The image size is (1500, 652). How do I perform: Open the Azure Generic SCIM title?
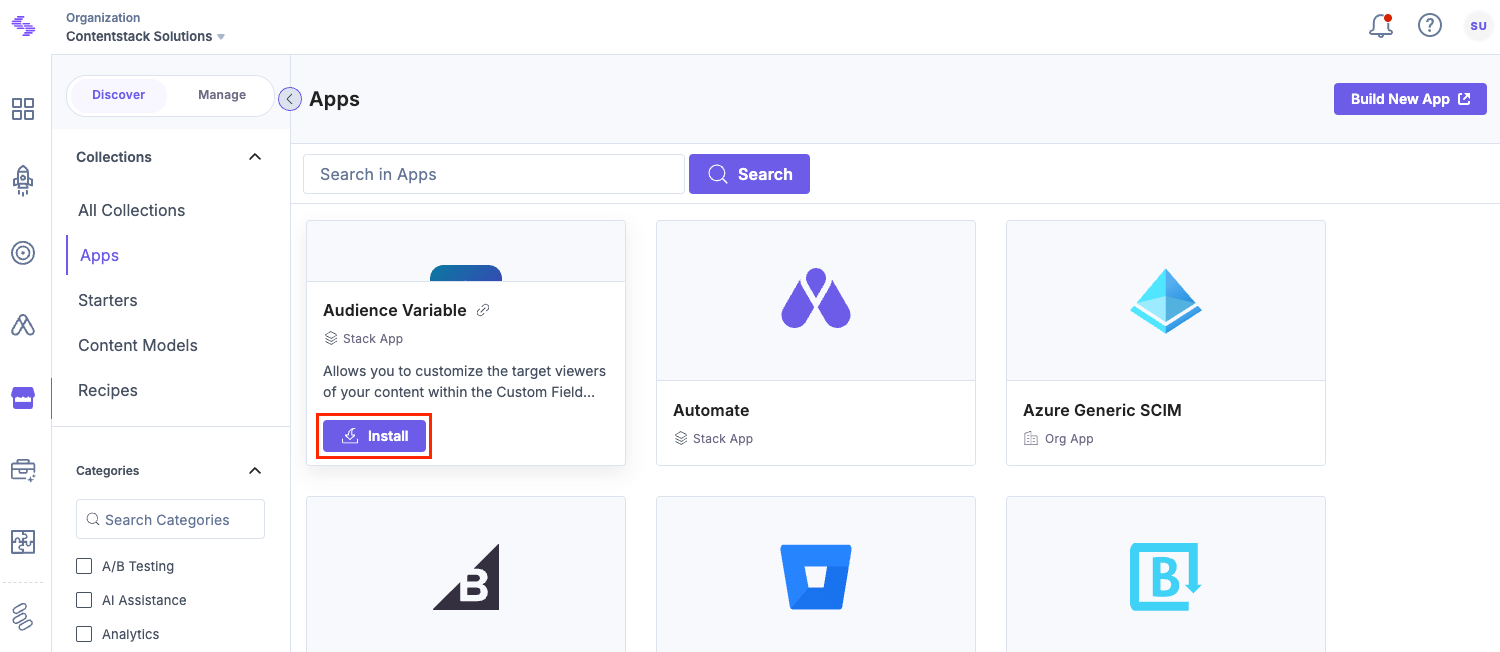point(1102,410)
